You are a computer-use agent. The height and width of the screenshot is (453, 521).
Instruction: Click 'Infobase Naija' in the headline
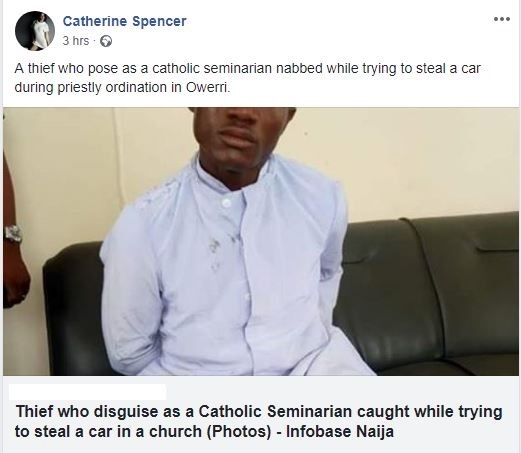(x=340, y=432)
